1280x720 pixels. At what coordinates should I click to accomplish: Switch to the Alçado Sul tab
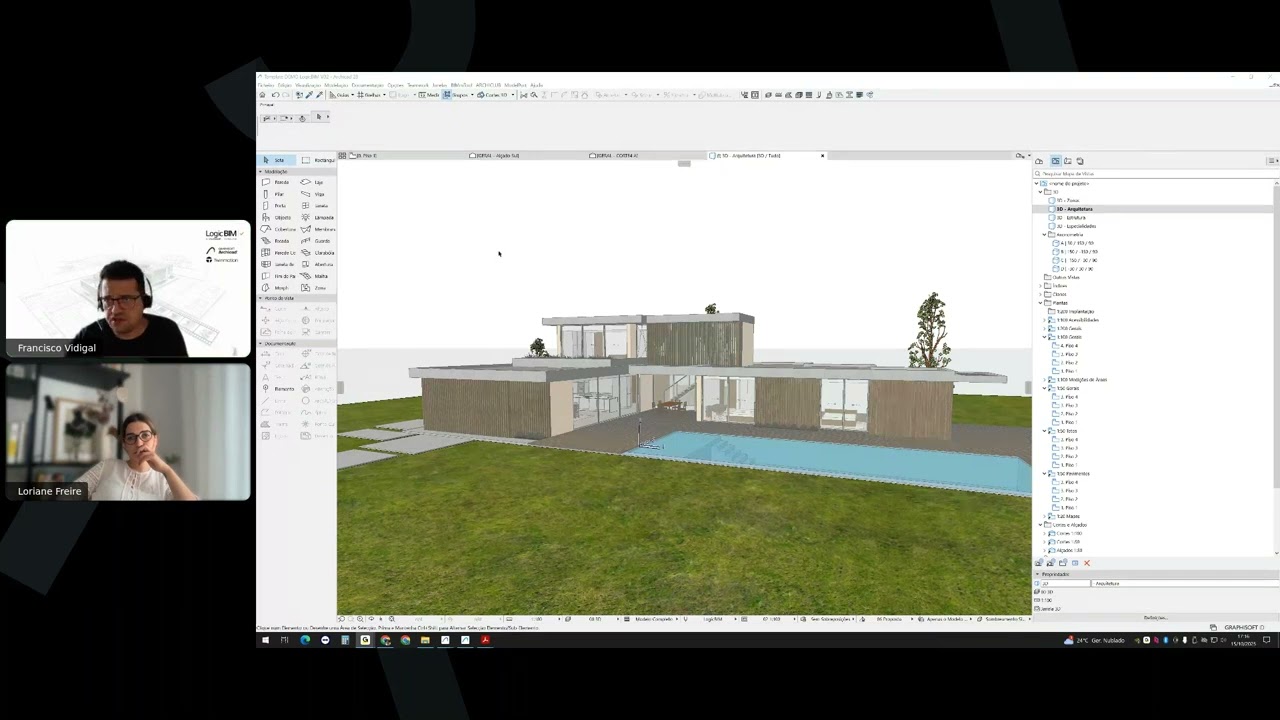(x=495, y=156)
